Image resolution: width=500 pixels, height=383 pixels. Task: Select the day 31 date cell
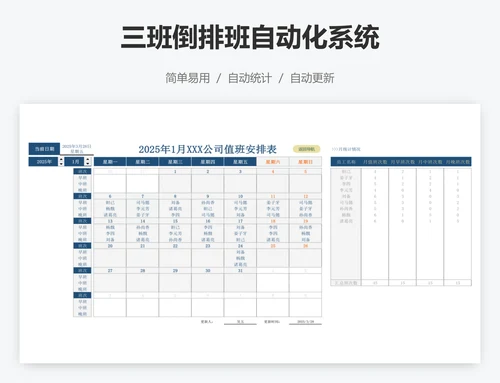point(240,271)
